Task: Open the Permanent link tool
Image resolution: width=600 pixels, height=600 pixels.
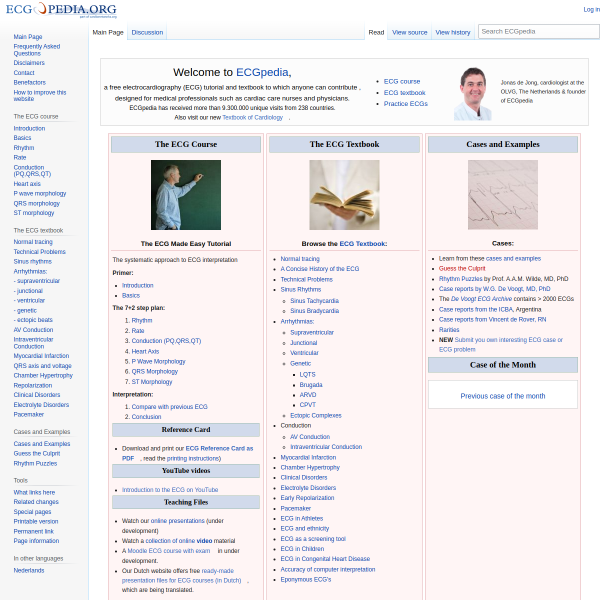Action: coord(33,532)
